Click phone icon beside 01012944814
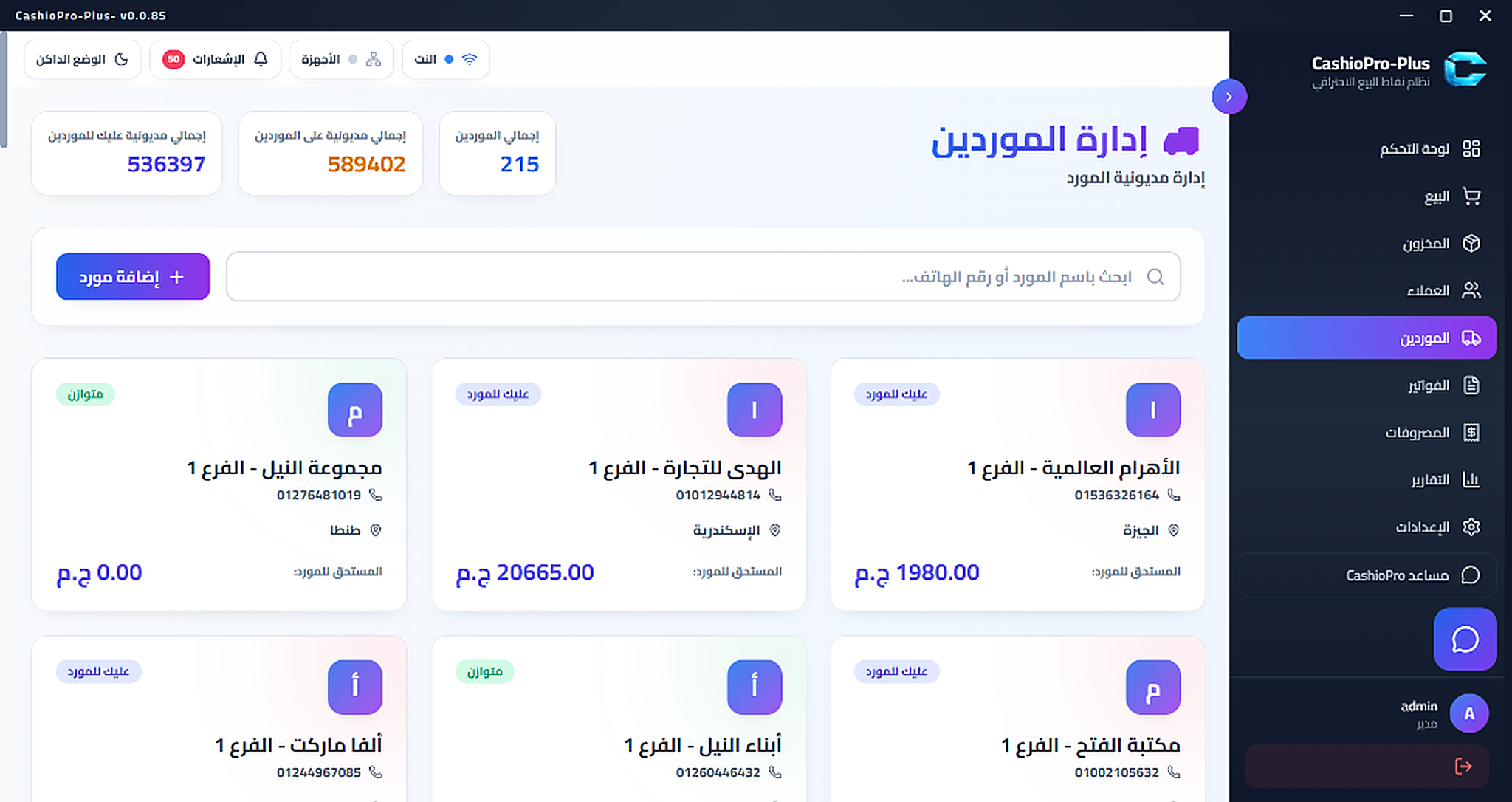 775,496
